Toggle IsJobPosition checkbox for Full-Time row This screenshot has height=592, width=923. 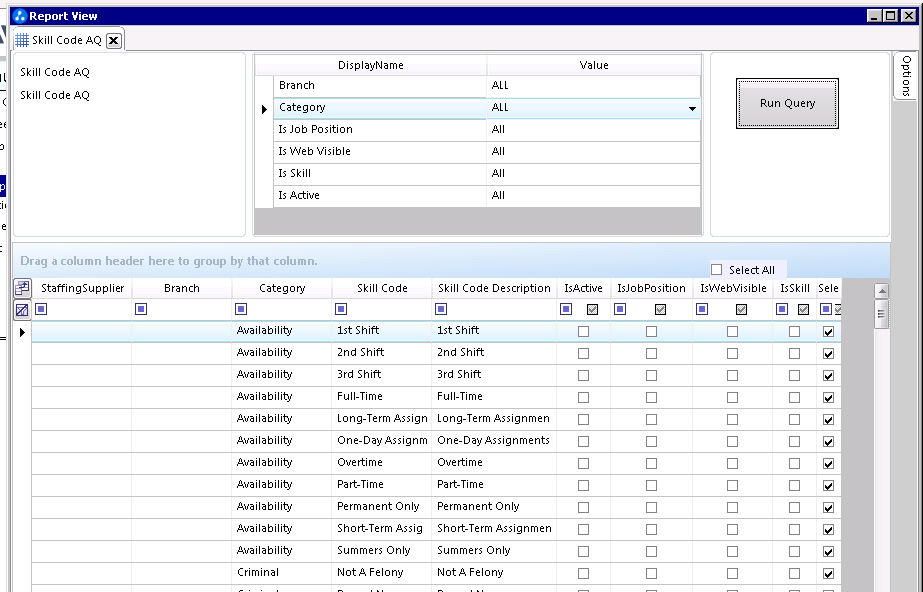point(651,397)
